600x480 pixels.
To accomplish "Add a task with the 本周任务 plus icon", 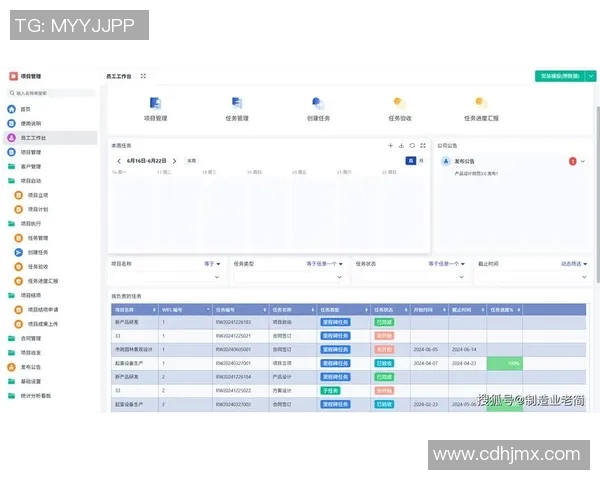I will point(391,145).
